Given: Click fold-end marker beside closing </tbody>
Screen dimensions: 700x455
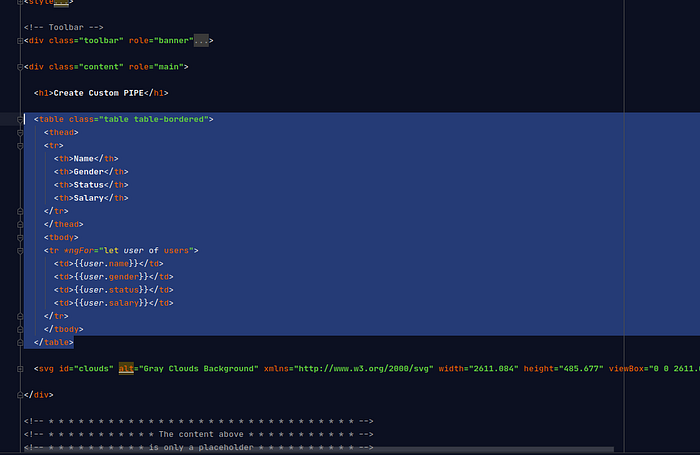Looking at the screenshot, I should pyautogui.click(x=20, y=329).
